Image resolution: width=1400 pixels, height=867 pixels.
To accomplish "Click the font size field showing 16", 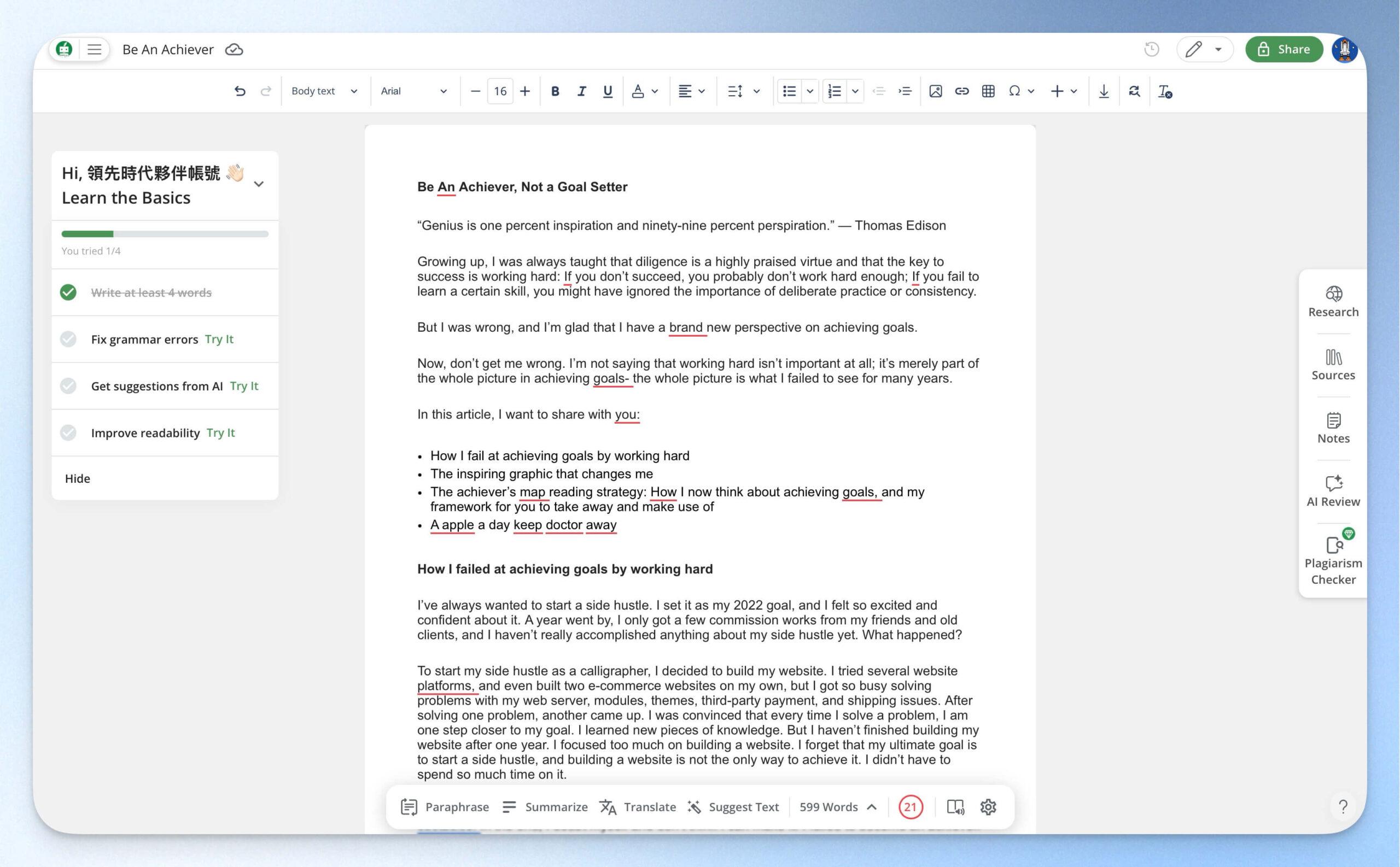I will click(x=500, y=91).
